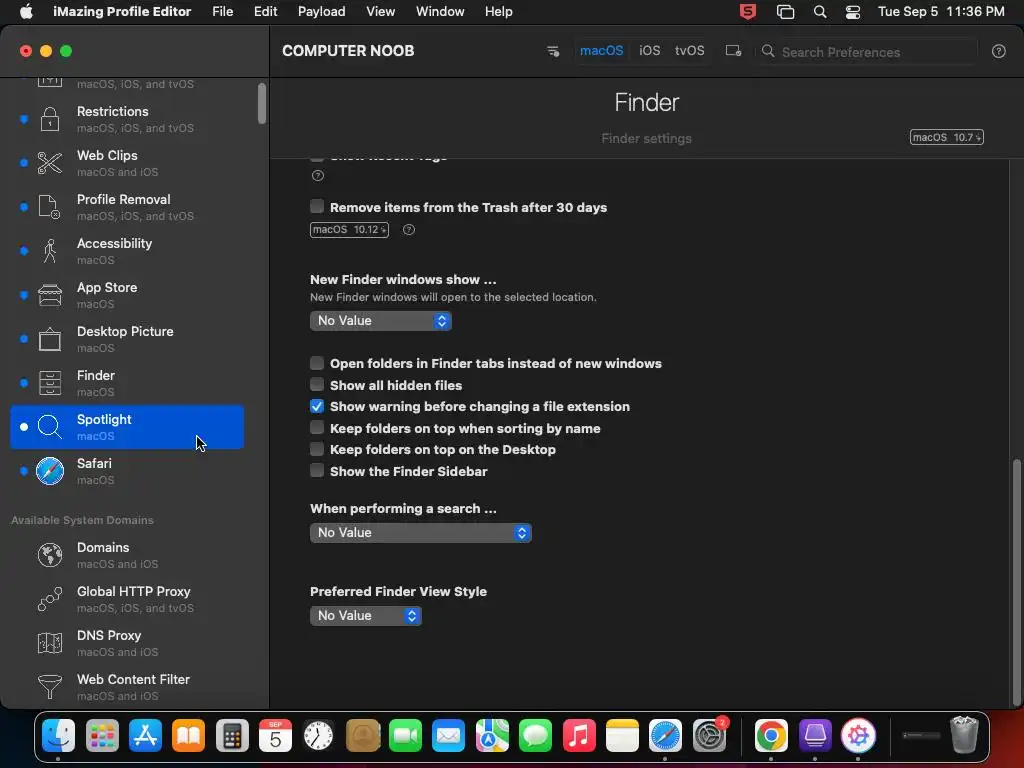Select the DNS Proxy map icon
The image size is (1024, 768).
(x=50, y=643)
